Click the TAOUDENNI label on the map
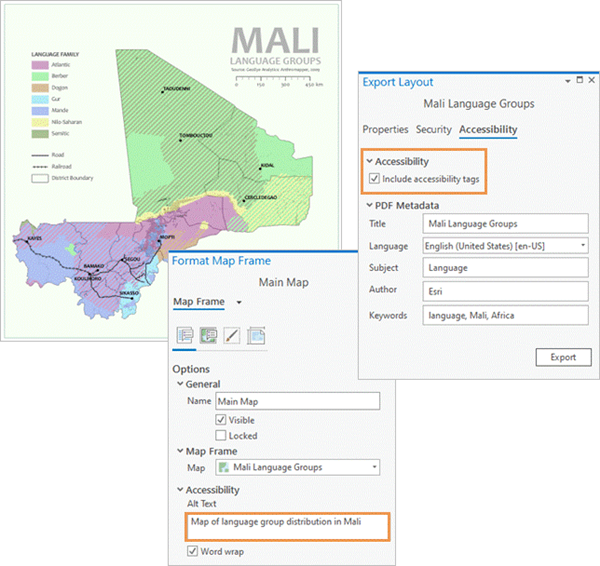This screenshot has width=600, height=566. [x=177, y=88]
